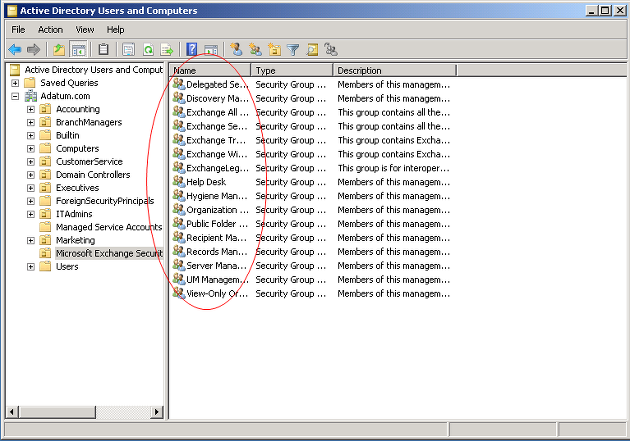Show or hide the Action pane icon
The image size is (630, 441).
(211, 50)
